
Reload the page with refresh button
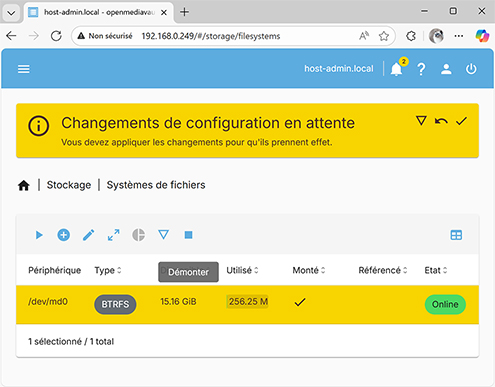click(x=56, y=36)
